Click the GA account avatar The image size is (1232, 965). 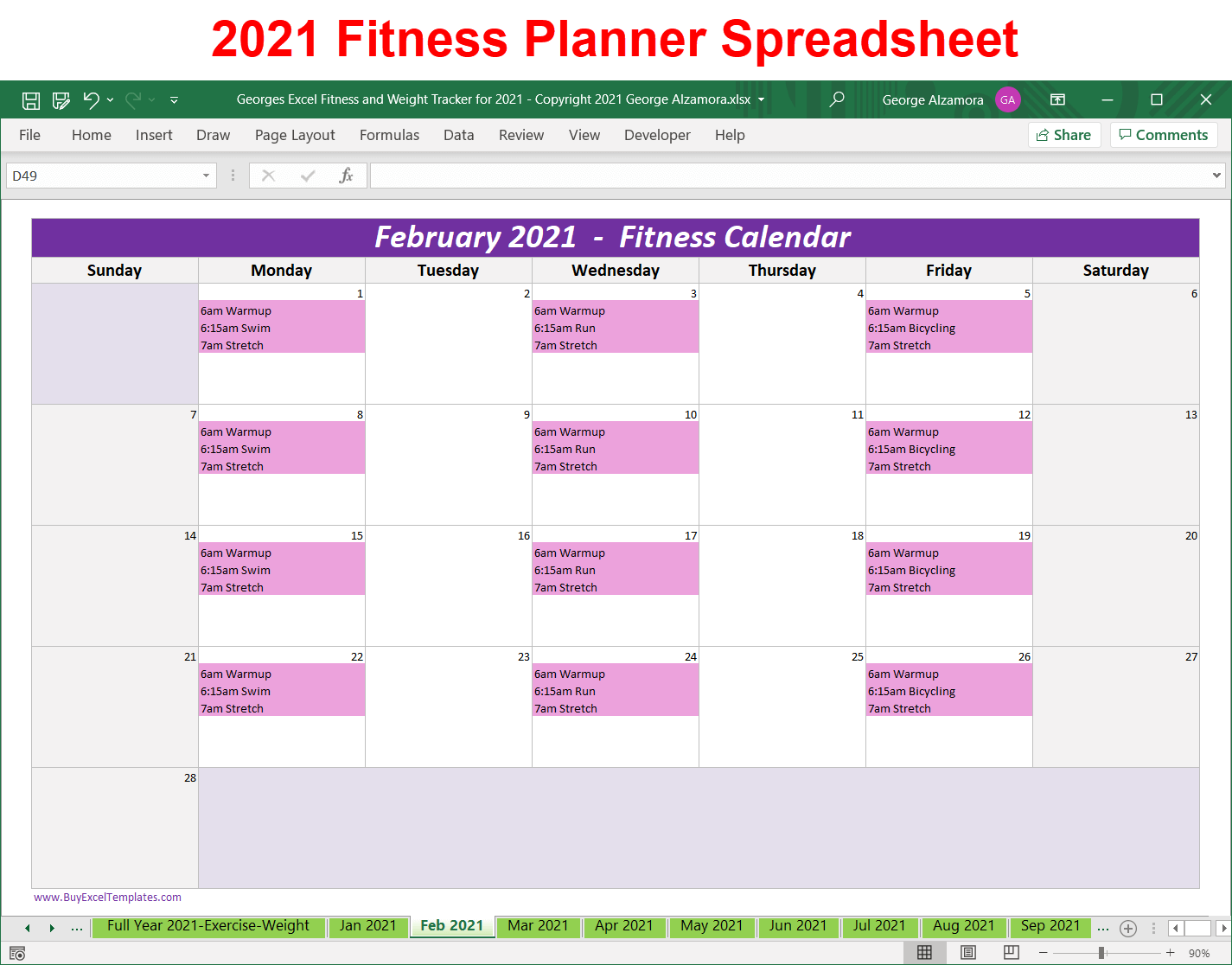[1008, 99]
